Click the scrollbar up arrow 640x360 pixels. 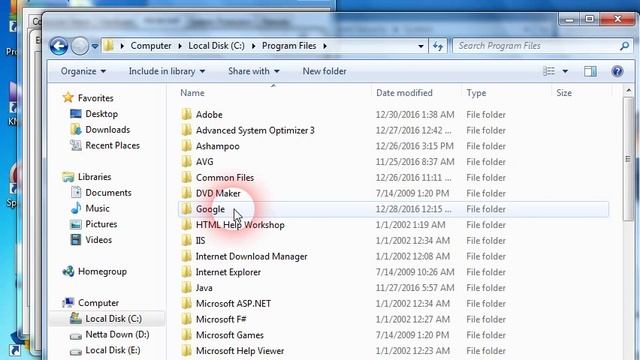pyautogui.click(x=628, y=90)
